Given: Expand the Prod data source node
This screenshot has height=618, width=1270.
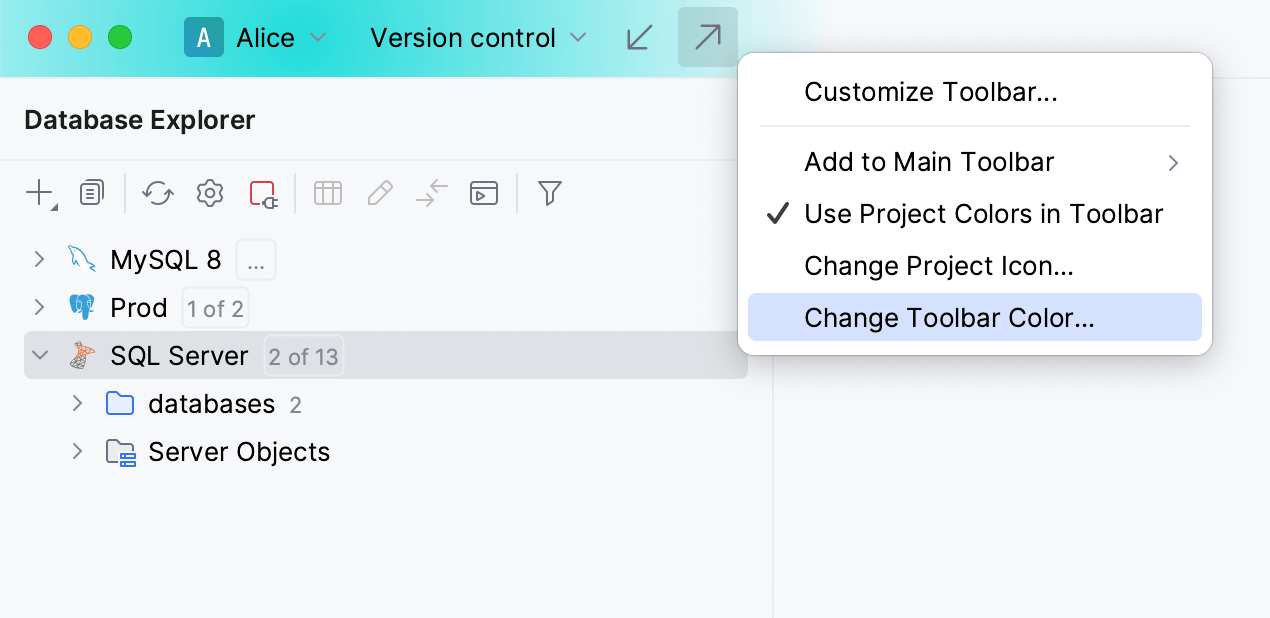Looking at the screenshot, I should (40, 308).
